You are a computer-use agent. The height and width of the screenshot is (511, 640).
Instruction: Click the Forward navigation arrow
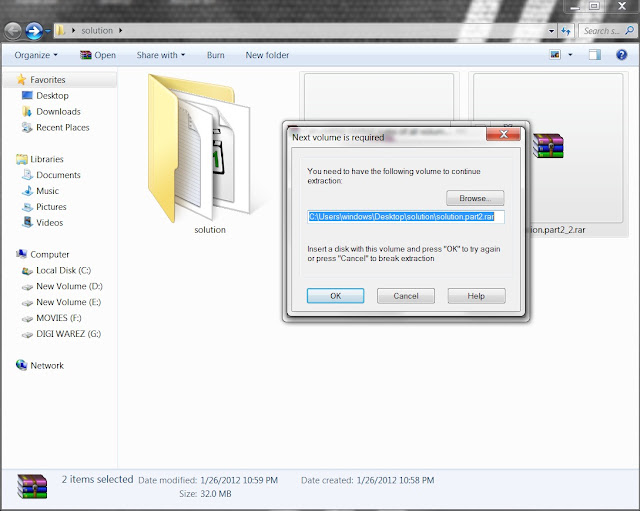[34, 31]
